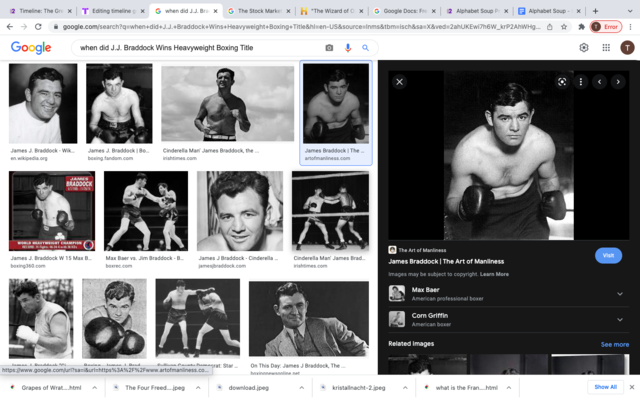
Task: Open the Max Baer thumbnail portrait
Action: pyautogui.click(x=397, y=293)
